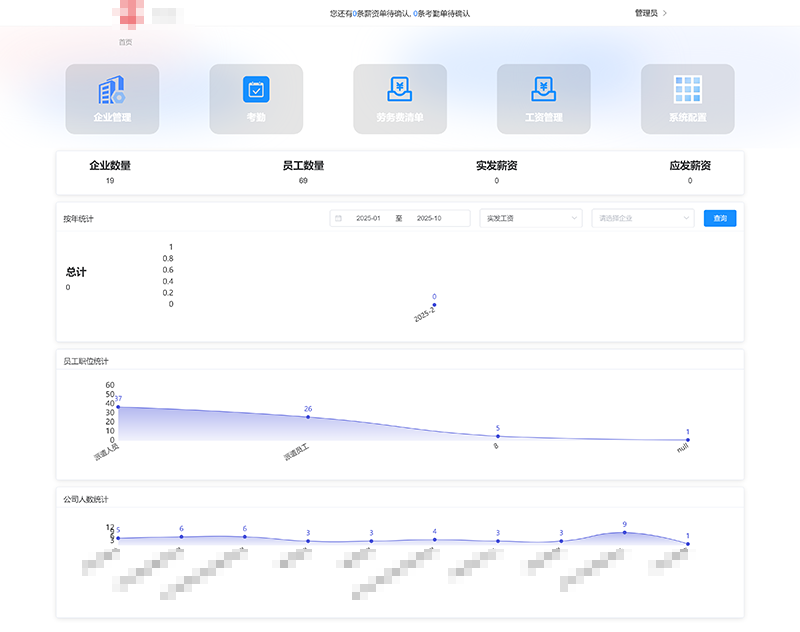Viewport: 800px width, 632px height.
Task: Click the 员工数量 statistic value
Action: [x=303, y=181]
